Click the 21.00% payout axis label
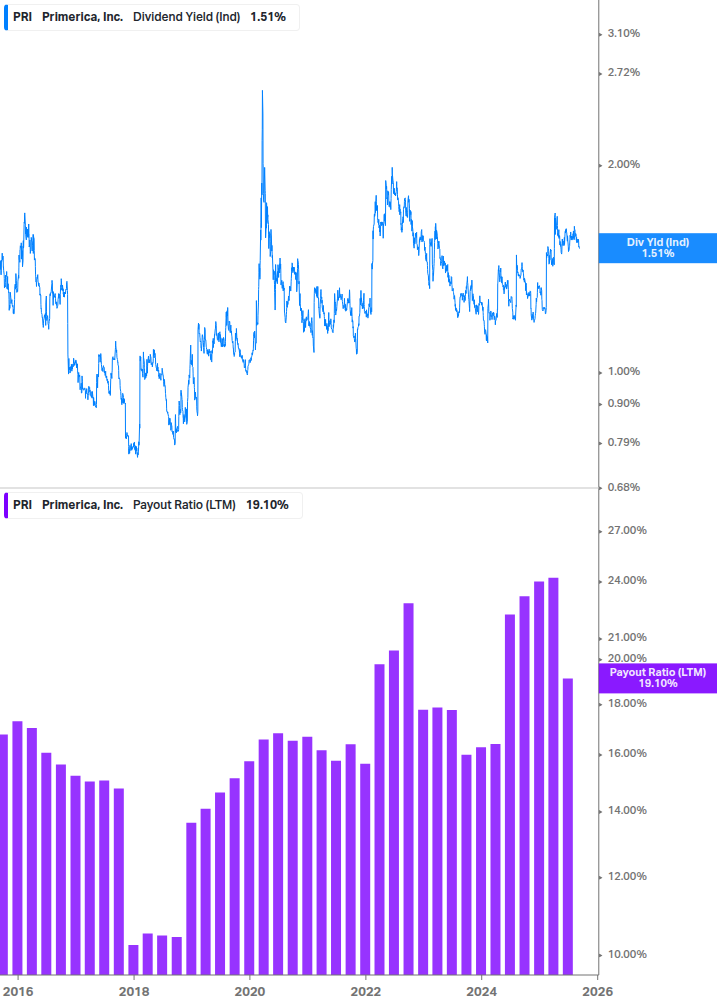The image size is (717, 1005). (627, 637)
